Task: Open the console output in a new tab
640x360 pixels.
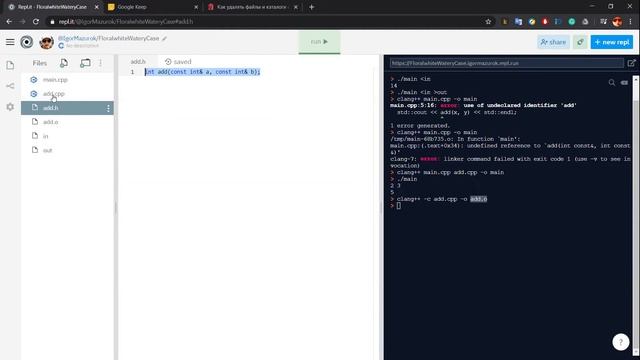Action: tap(631, 63)
